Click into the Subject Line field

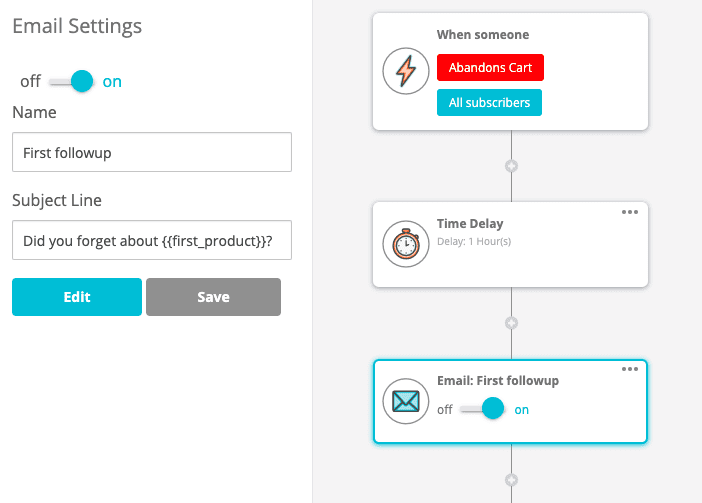pyautogui.click(x=152, y=241)
